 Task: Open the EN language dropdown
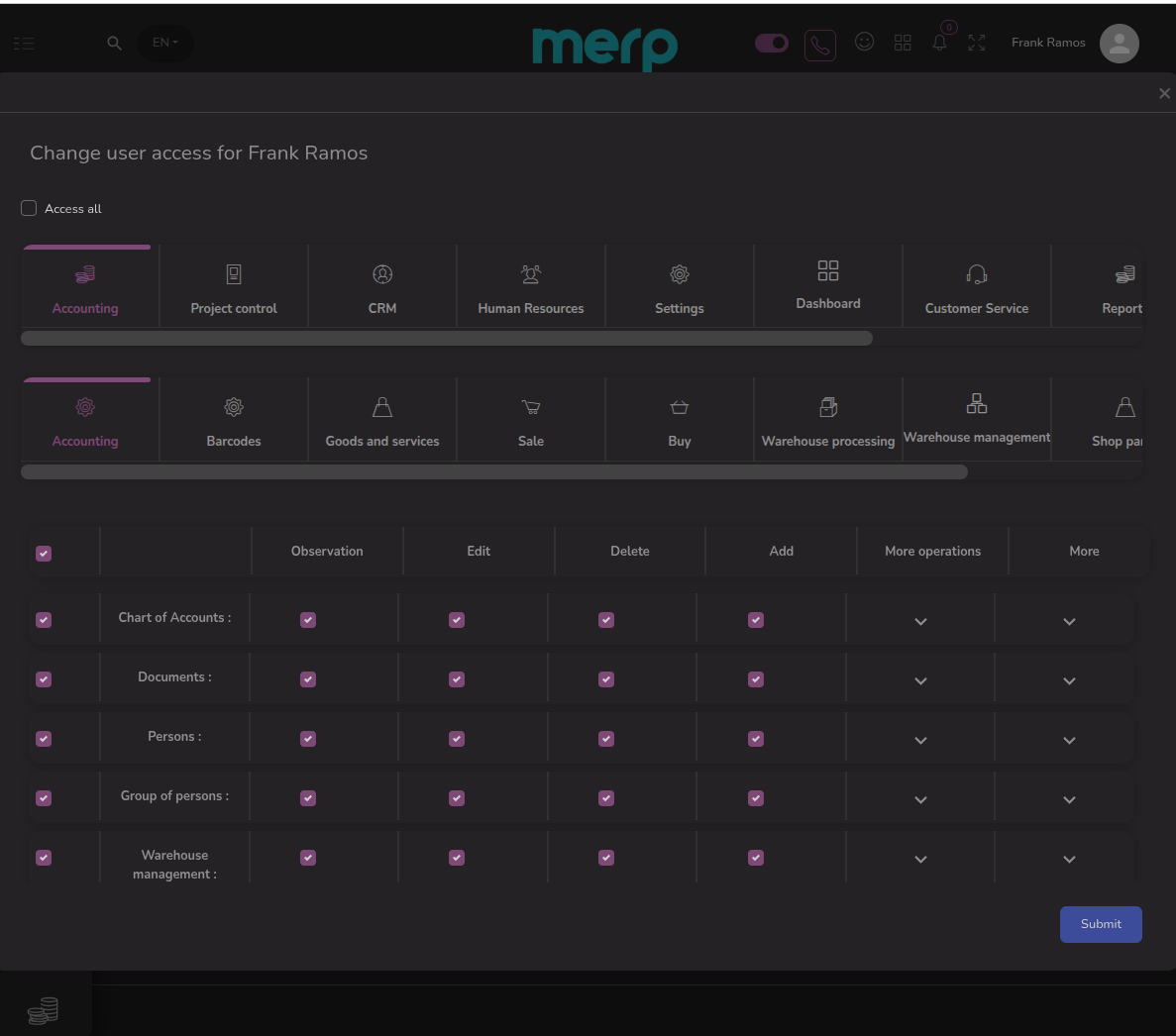[164, 43]
